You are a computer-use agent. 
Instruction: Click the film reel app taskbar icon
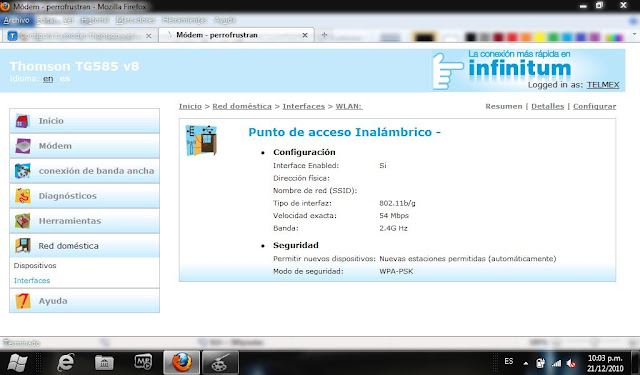pos(220,362)
